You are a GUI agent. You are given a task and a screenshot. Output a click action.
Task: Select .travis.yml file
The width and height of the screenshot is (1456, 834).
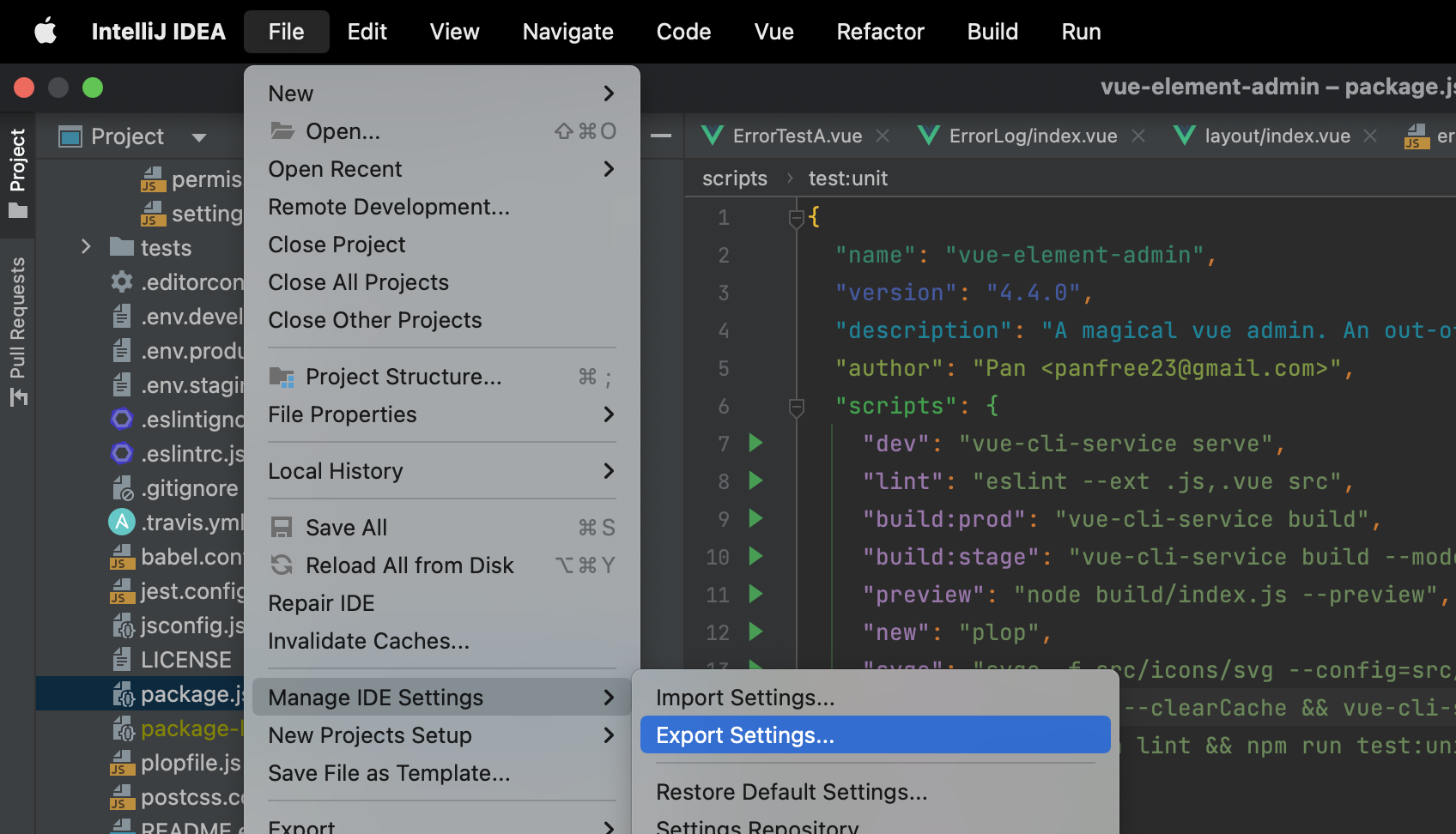192,523
